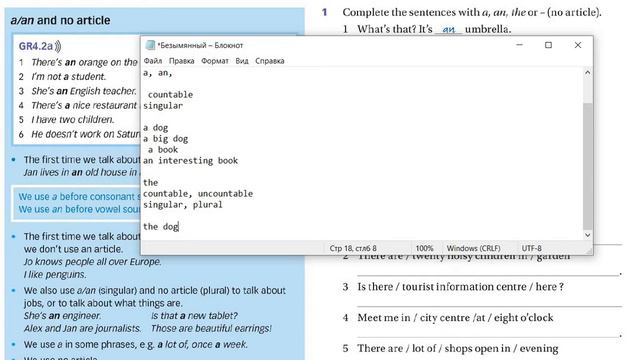Viewport: 640px width, 360px height.
Task: Open the Файл menu in Notepad
Action: [153, 61]
